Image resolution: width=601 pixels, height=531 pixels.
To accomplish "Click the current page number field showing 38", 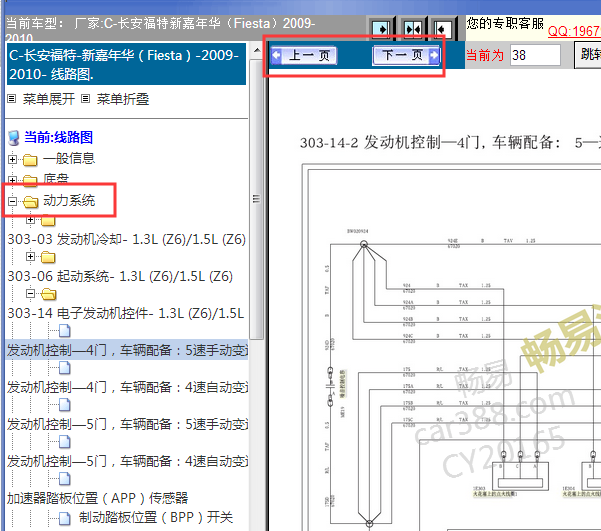I will pyautogui.click(x=535, y=55).
